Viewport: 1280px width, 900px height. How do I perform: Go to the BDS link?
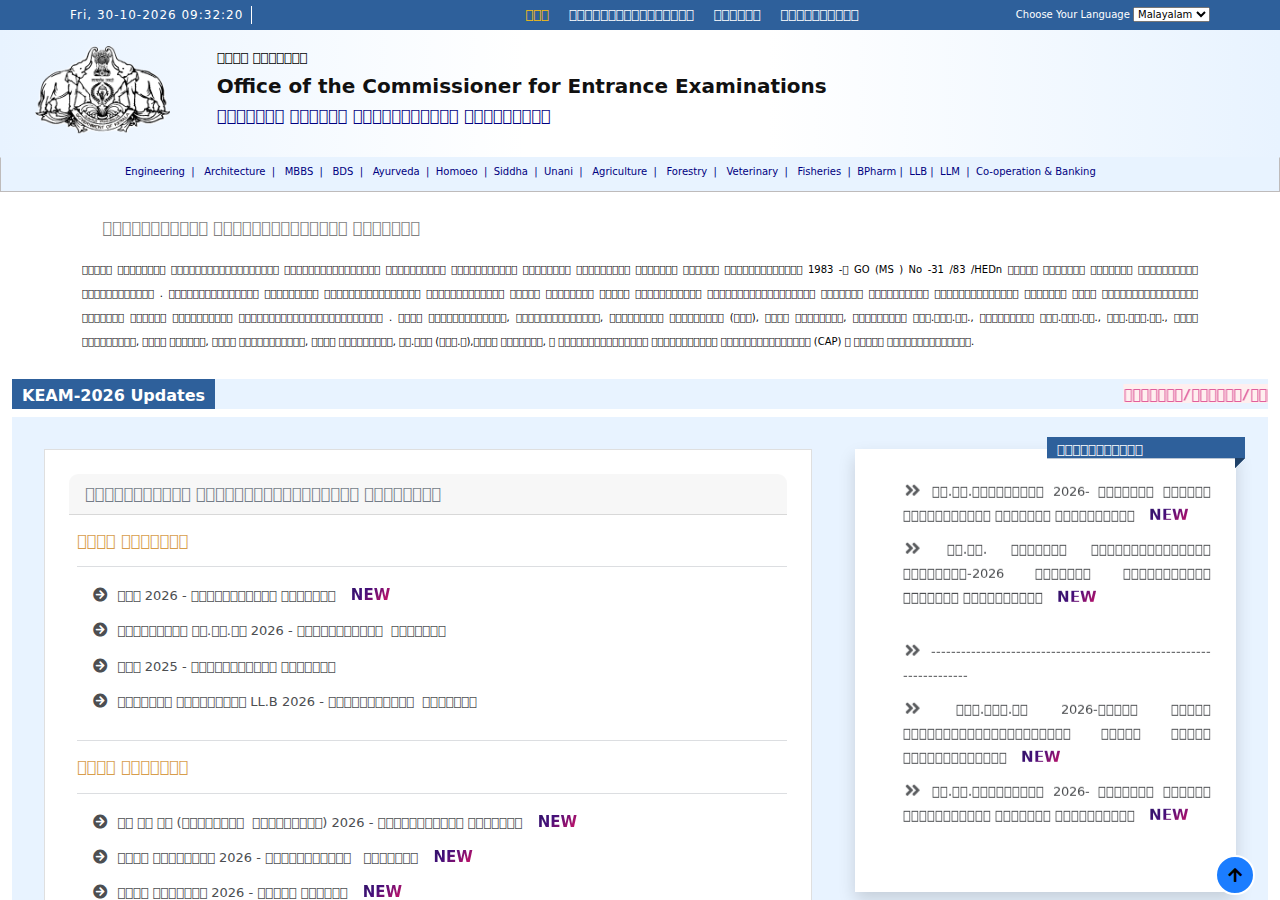pyautogui.click(x=343, y=172)
